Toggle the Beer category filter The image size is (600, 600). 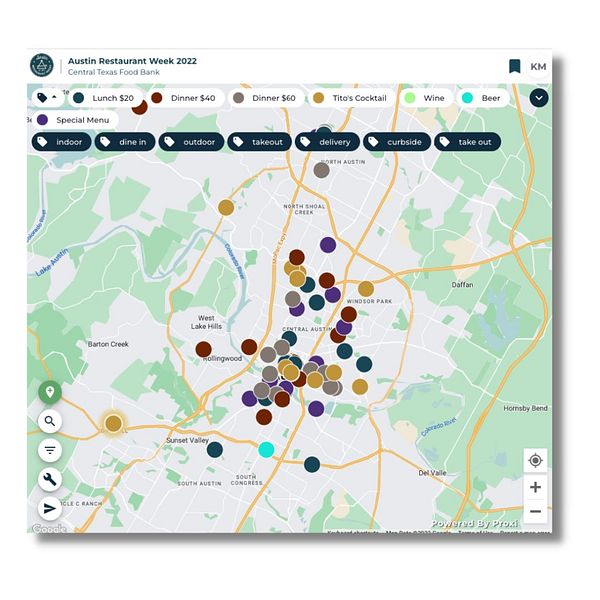coord(483,98)
